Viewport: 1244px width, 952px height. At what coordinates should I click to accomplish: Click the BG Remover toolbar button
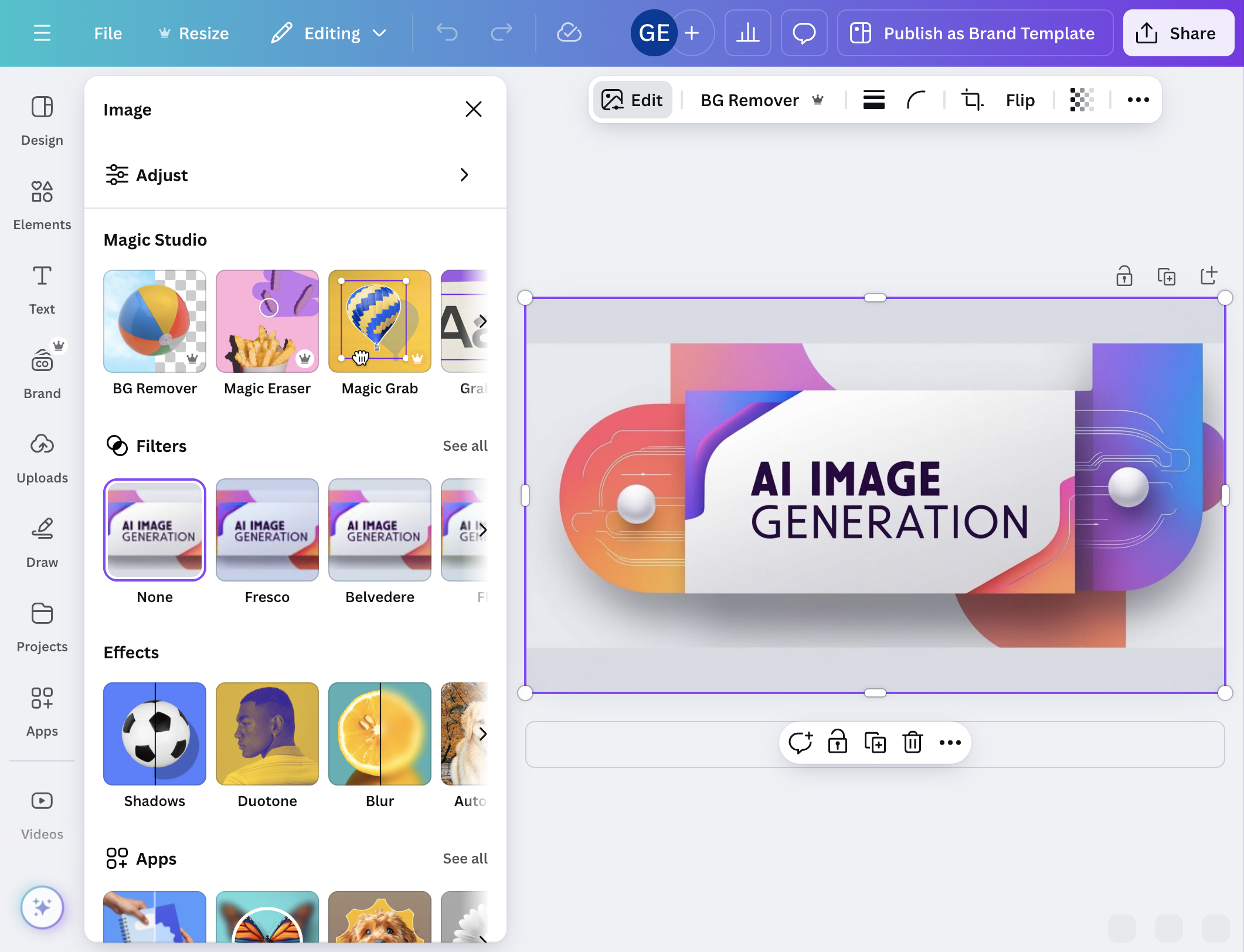pos(763,100)
